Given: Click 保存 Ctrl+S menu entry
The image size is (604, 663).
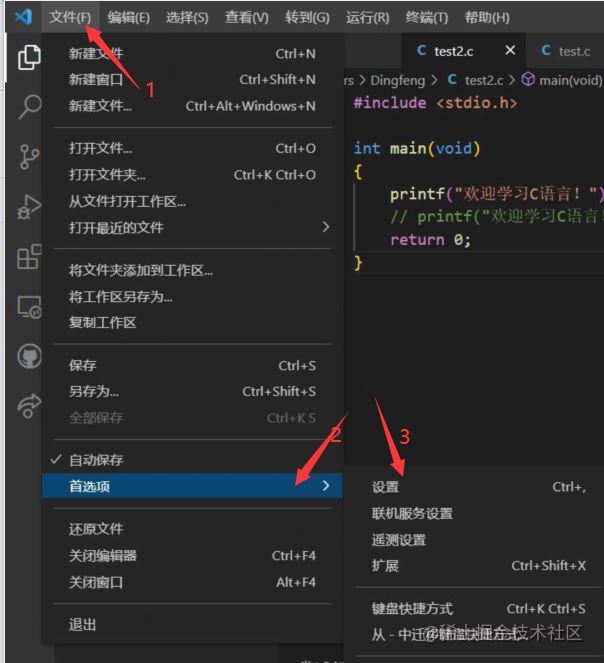Looking at the screenshot, I should pyautogui.click(x=192, y=365).
